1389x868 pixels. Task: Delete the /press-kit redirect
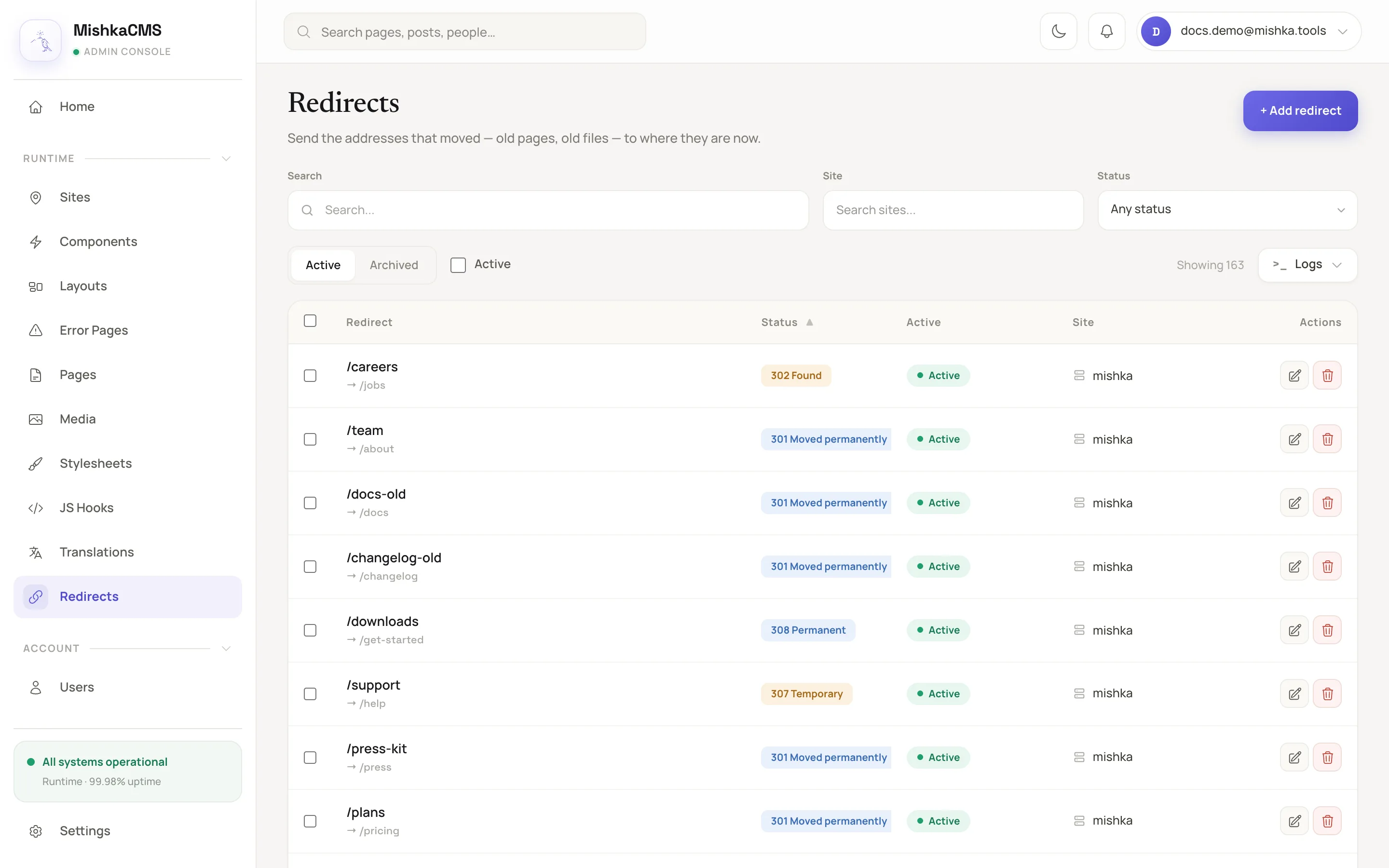click(x=1327, y=758)
